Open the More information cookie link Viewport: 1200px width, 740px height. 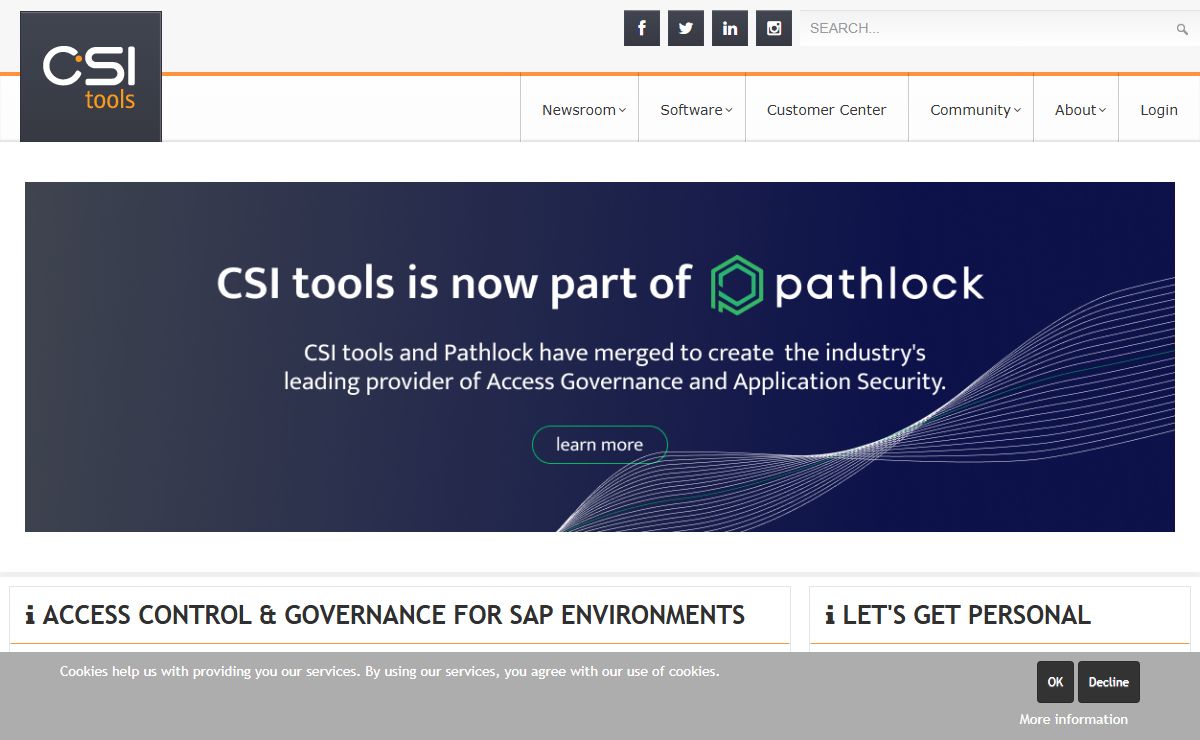[x=1073, y=719]
